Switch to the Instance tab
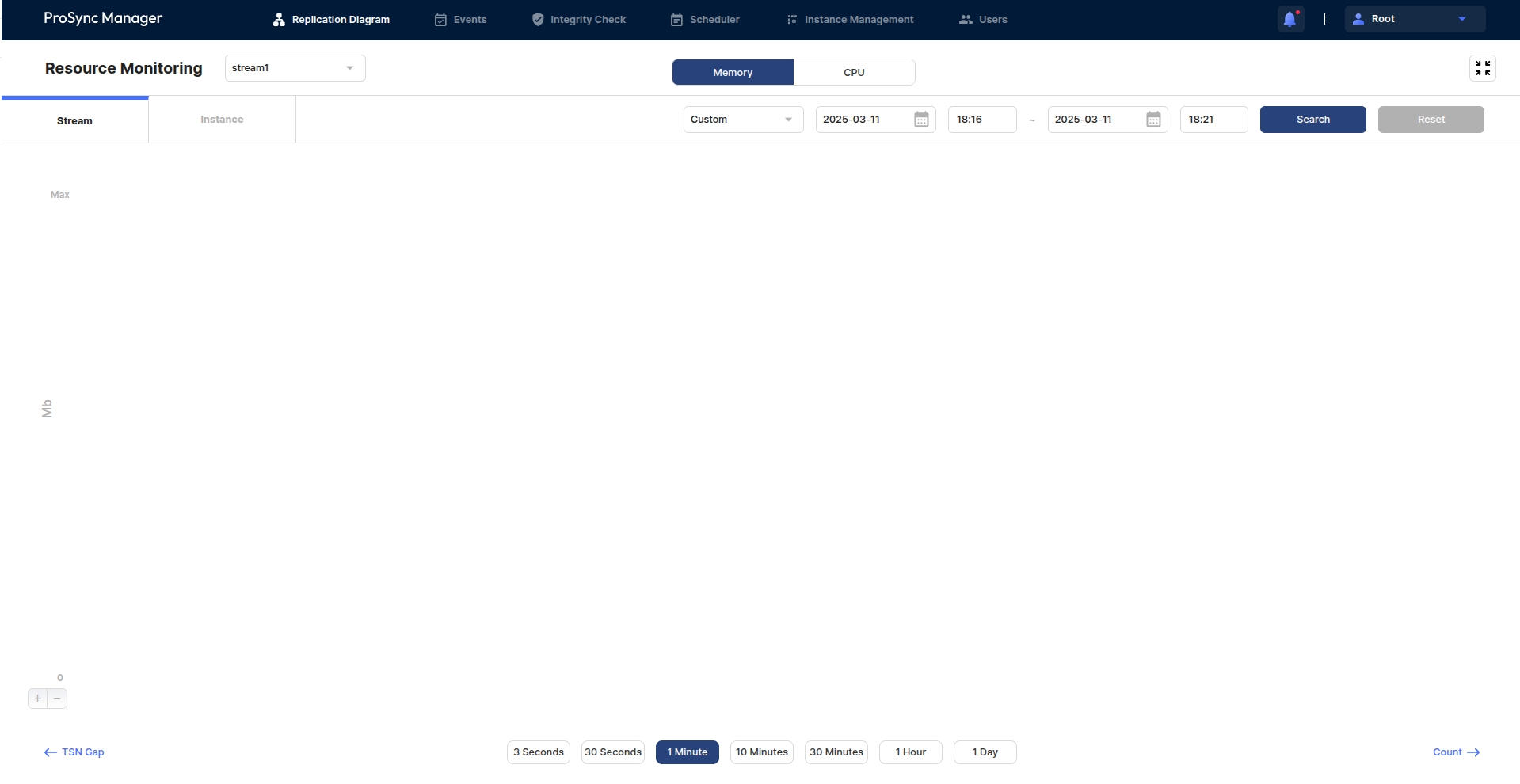The width and height of the screenshot is (1520, 784). pyautogui.click(x=222, y=120)
